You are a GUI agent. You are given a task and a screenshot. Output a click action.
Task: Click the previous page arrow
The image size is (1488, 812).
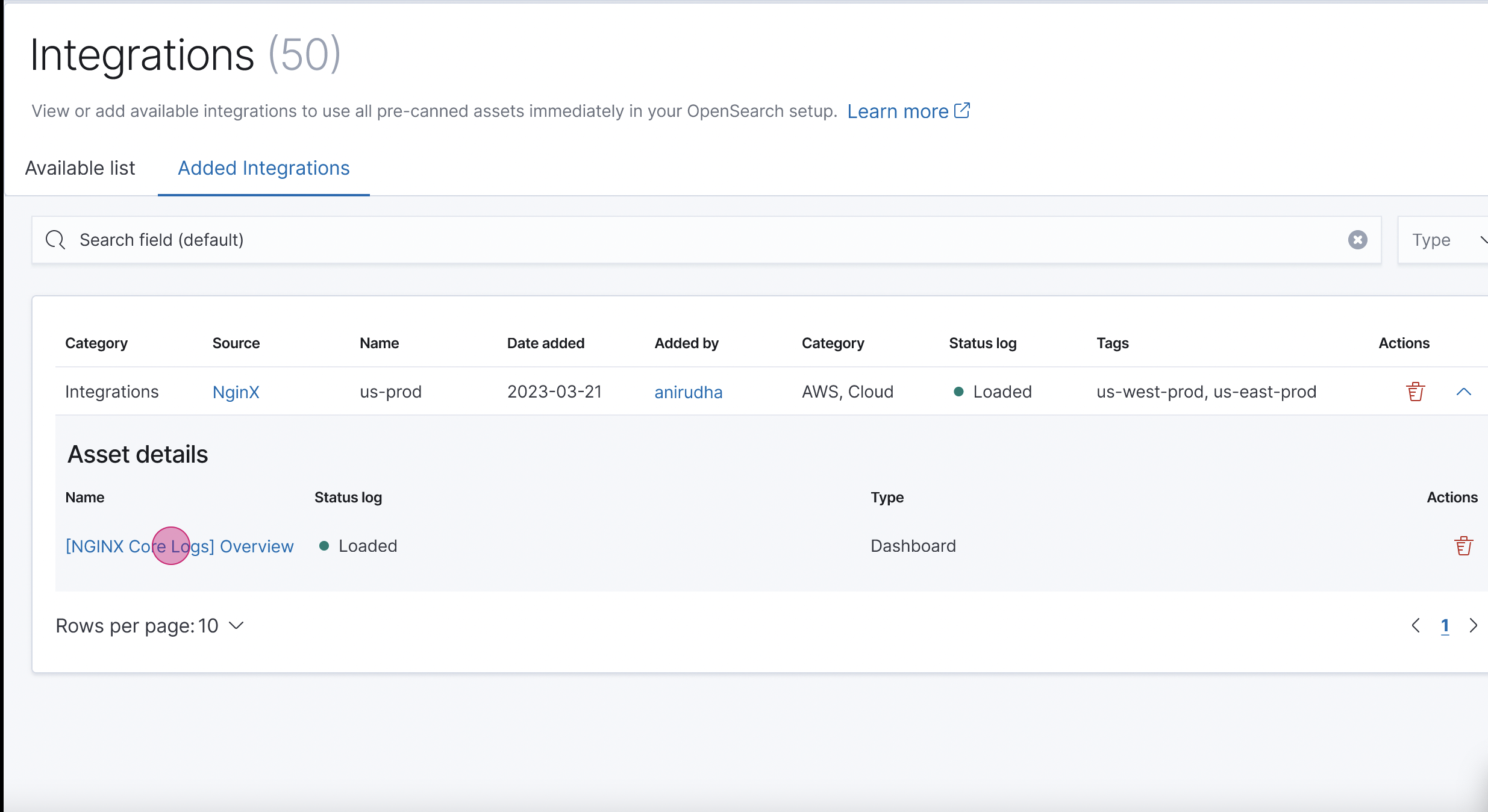[1416, 625]
